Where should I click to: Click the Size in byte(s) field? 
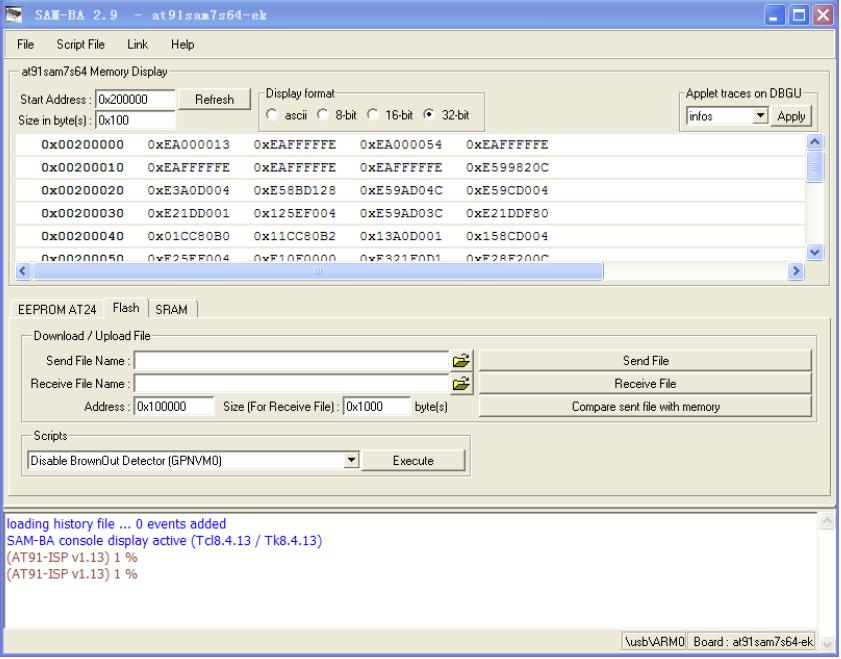pos(135,120)
